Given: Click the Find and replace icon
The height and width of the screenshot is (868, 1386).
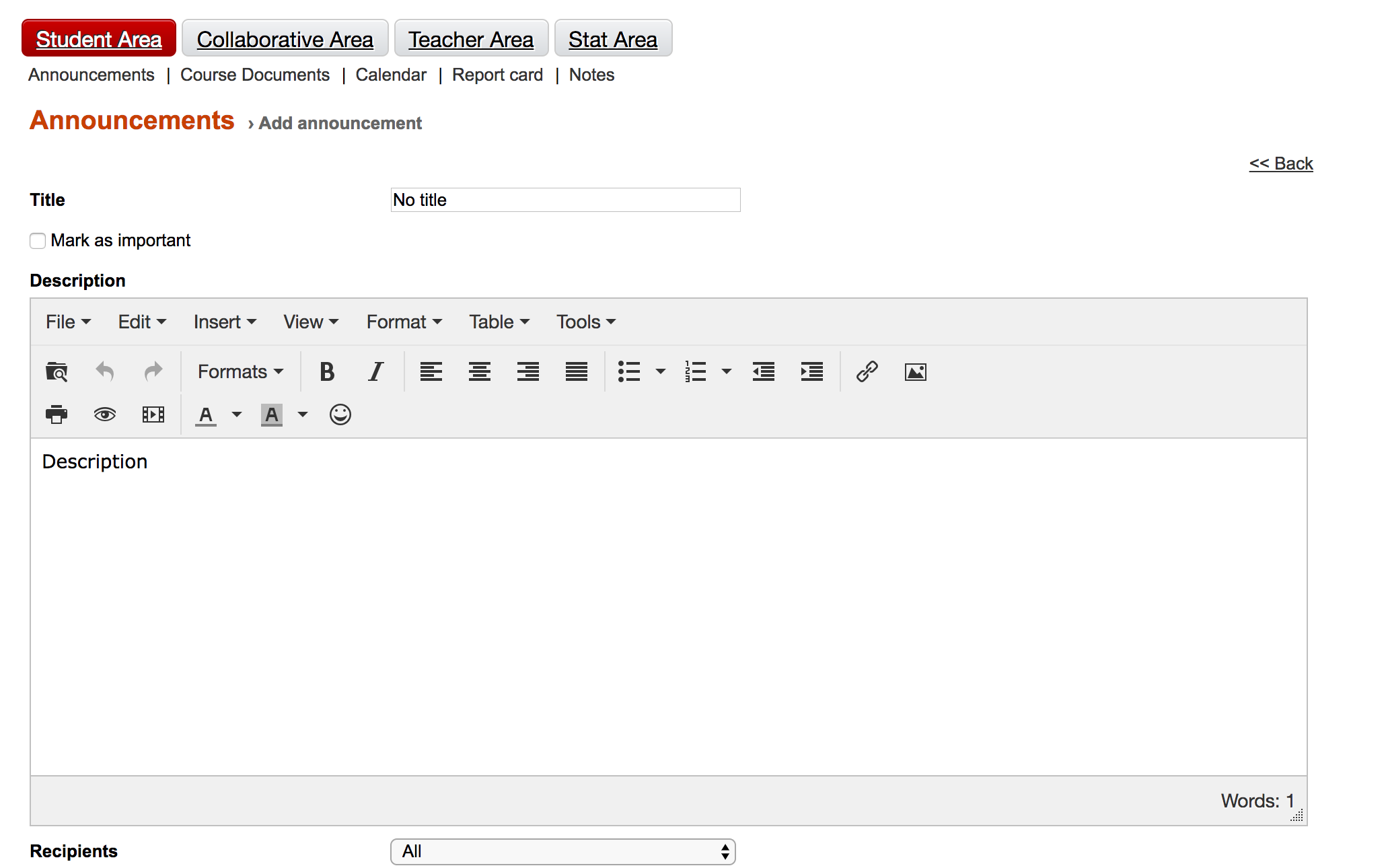Looking at the screenshot, I should coord(57,371).
